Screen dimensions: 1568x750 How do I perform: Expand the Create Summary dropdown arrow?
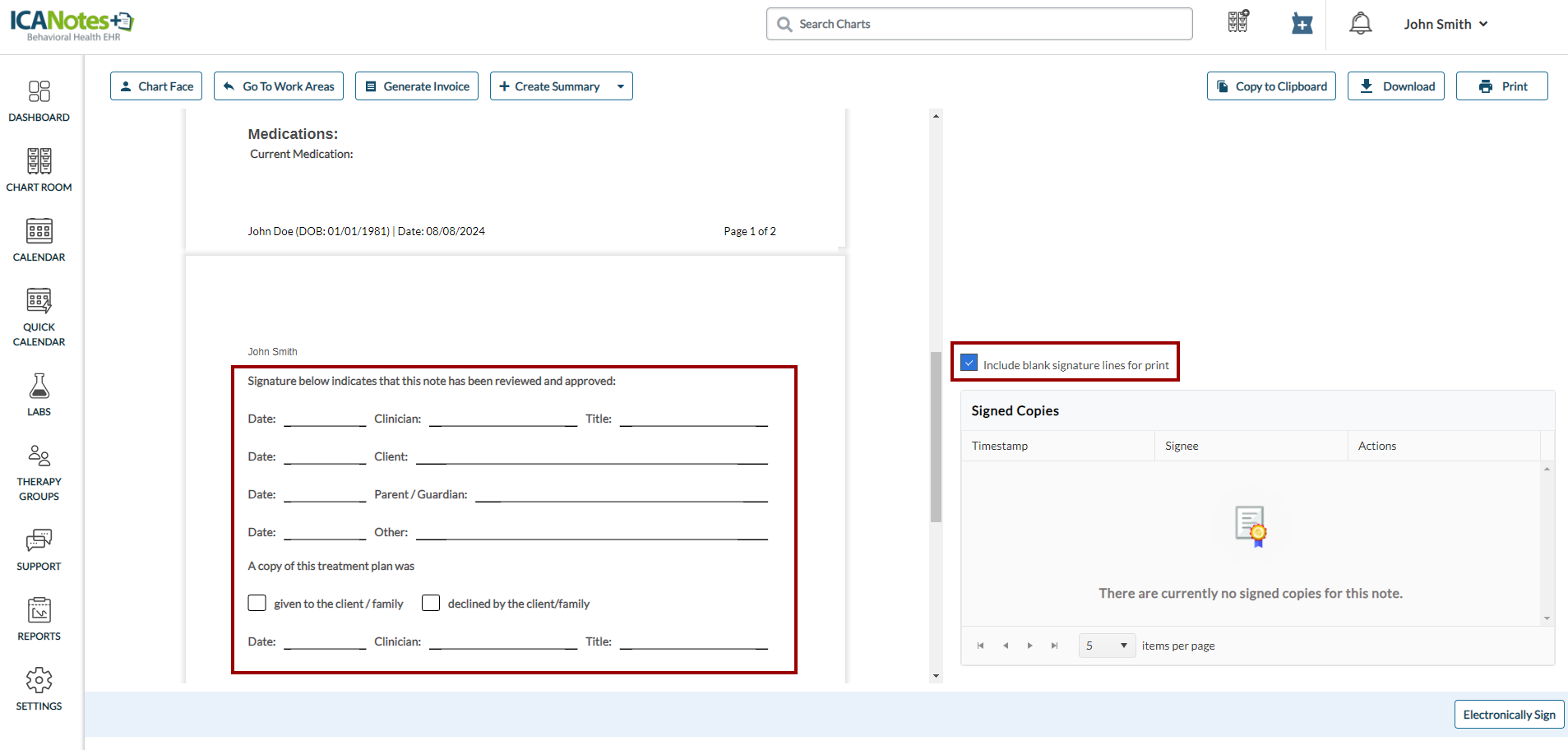click(x=620, y=86)
